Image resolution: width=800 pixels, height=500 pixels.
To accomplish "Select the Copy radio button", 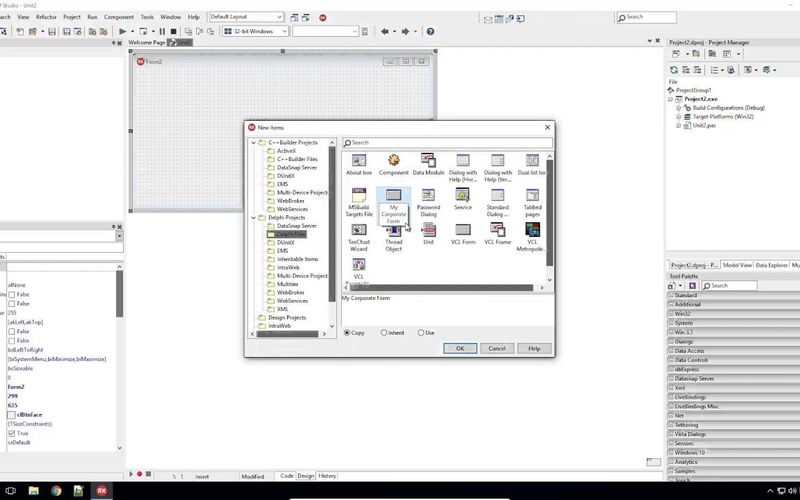I will [347, 332].
